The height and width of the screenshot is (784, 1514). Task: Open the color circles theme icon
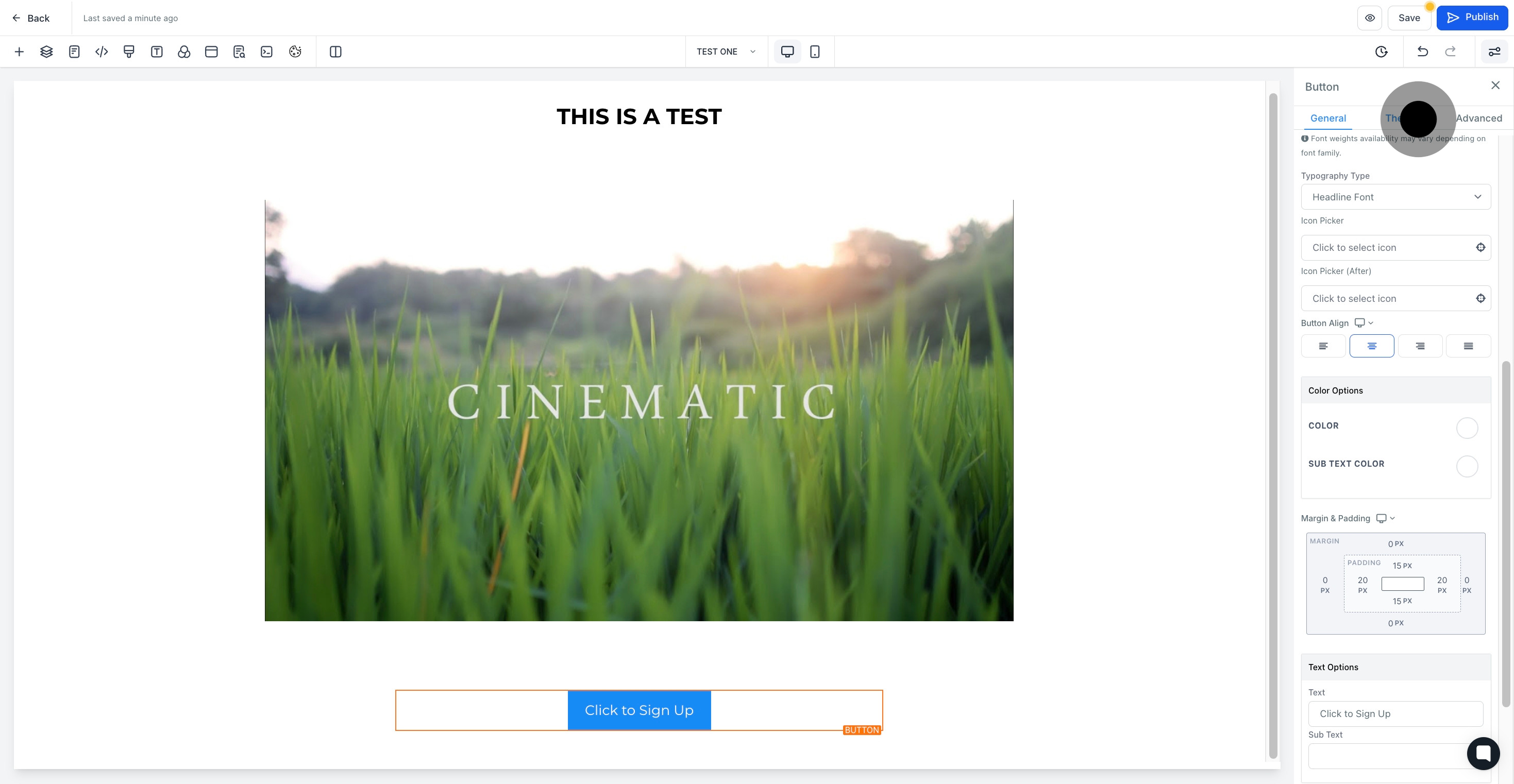(x=184, y=52)
